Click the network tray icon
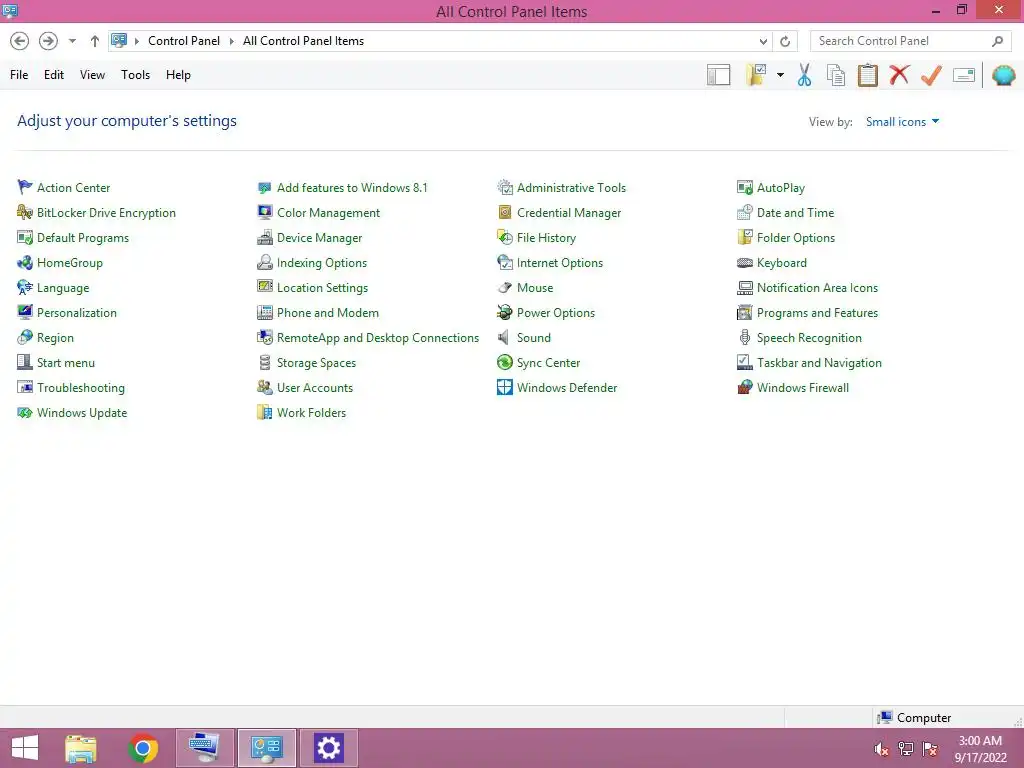The width and height of the screenshot is (1024, 768). tap(906, 748)
